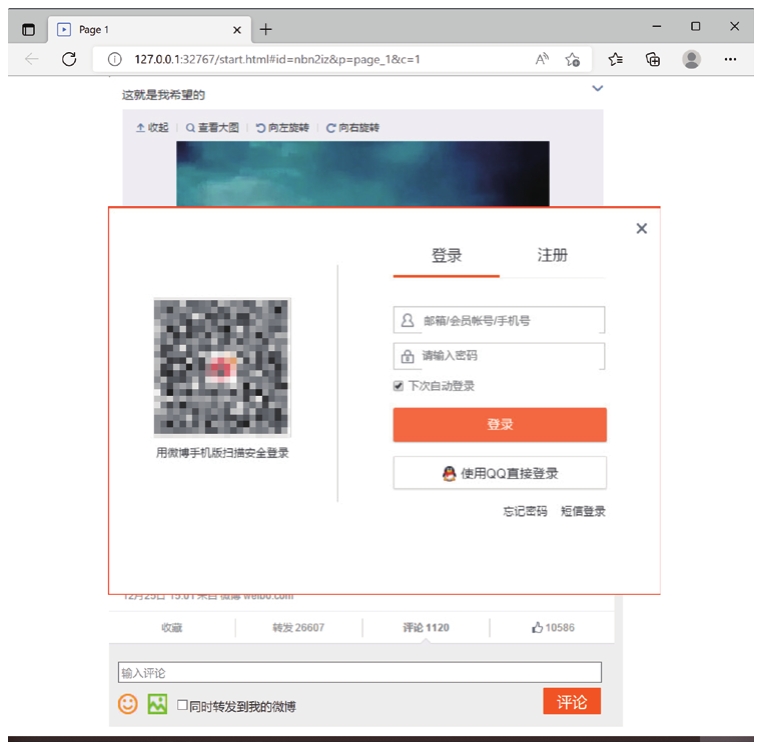Viewport: 757px width, 745px height.
Task: Open the Favorites list icon
Action: pos(616,59)
